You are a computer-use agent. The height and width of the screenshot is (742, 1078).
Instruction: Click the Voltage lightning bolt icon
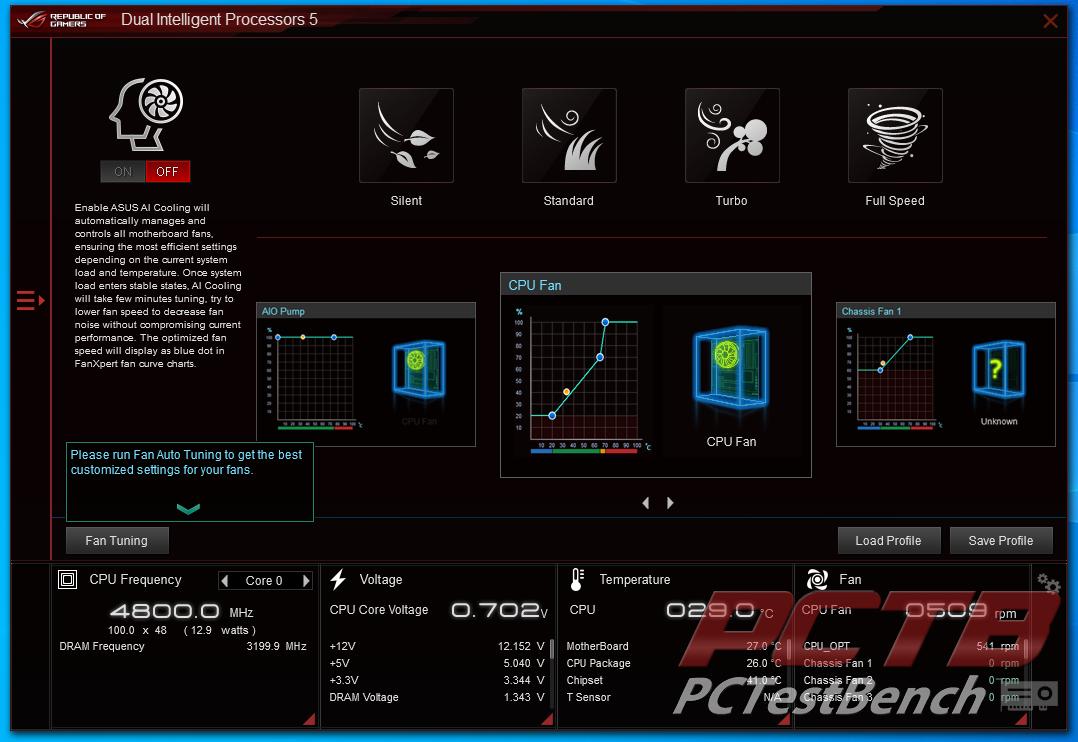(x=338, y=580)
